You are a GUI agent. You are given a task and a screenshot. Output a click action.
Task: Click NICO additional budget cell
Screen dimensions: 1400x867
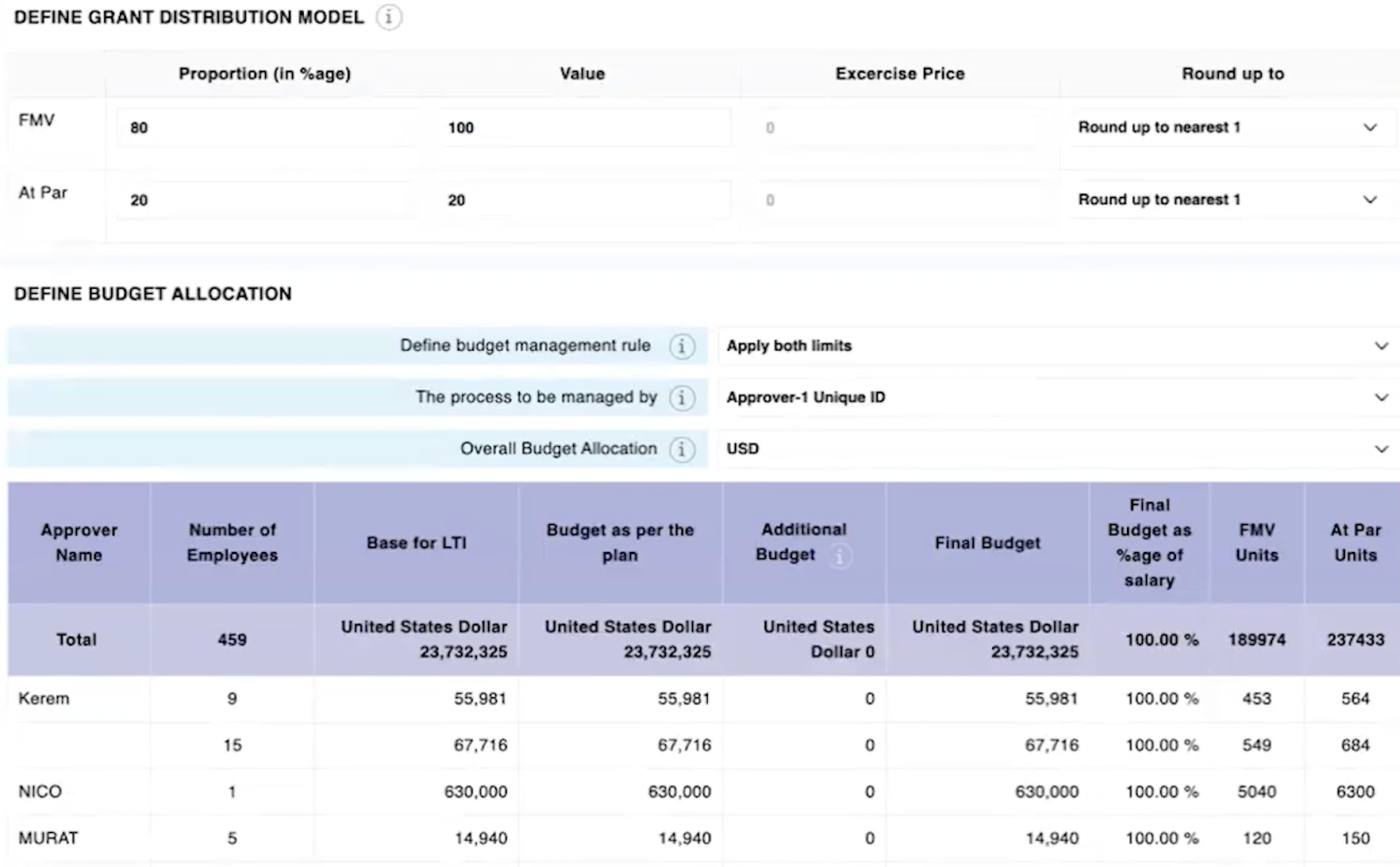click(804, 792)
